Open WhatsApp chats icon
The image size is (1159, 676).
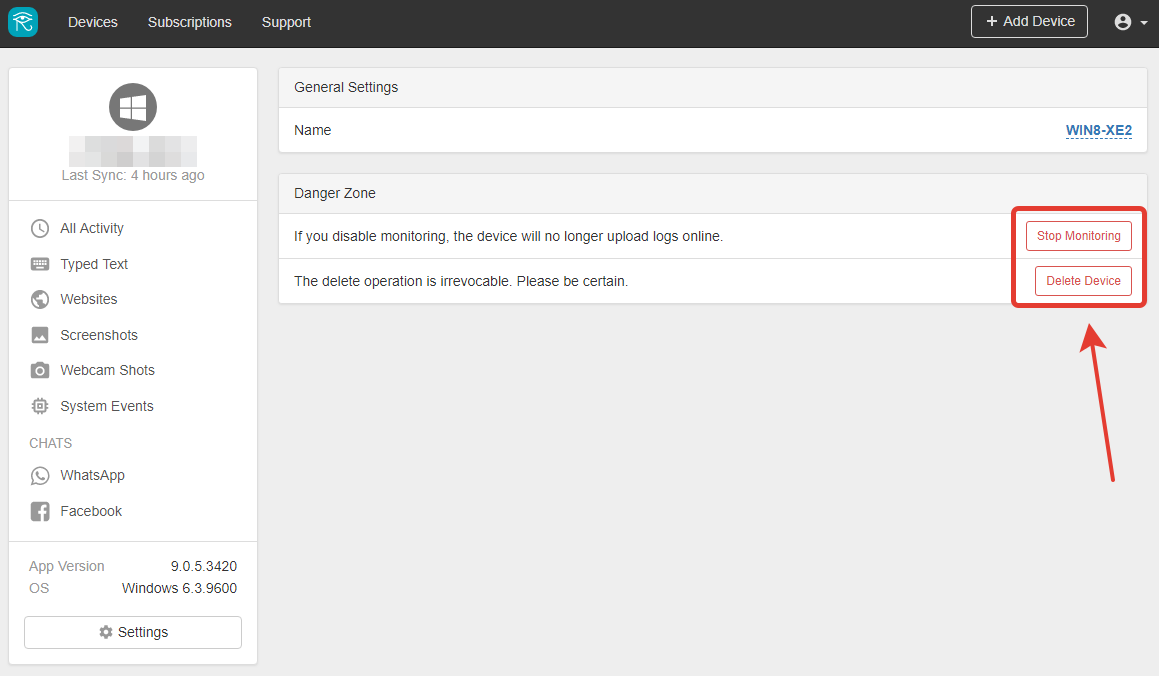pos(40,475)
